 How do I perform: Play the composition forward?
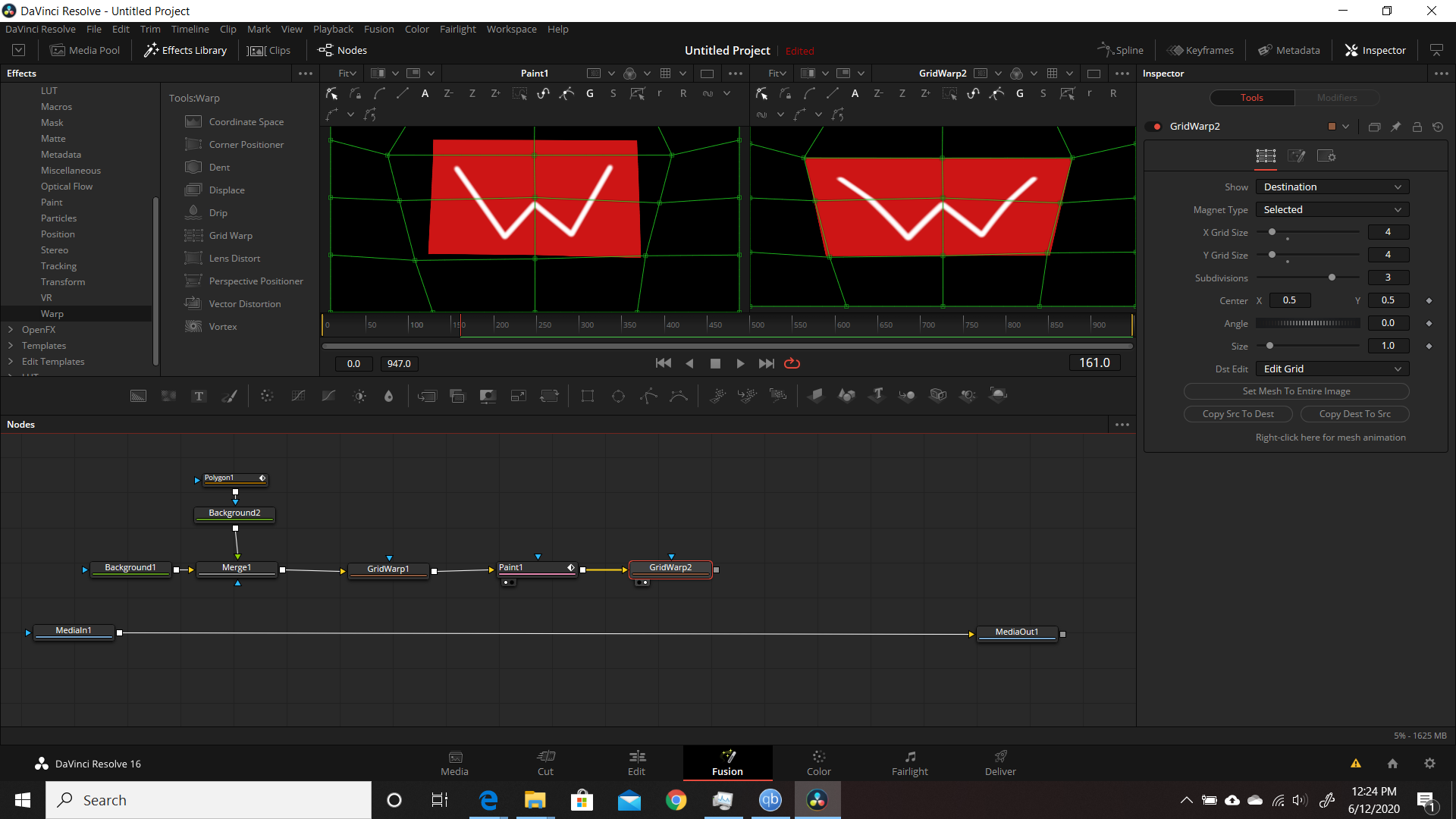740,363
